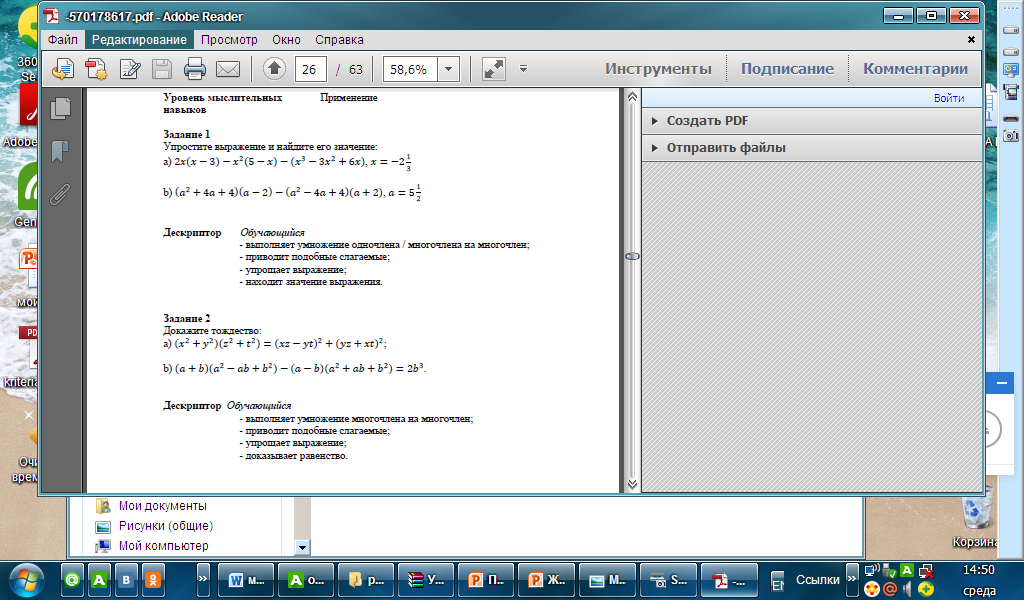Switch to the Комментарии pane

click(x=915, y=69)
